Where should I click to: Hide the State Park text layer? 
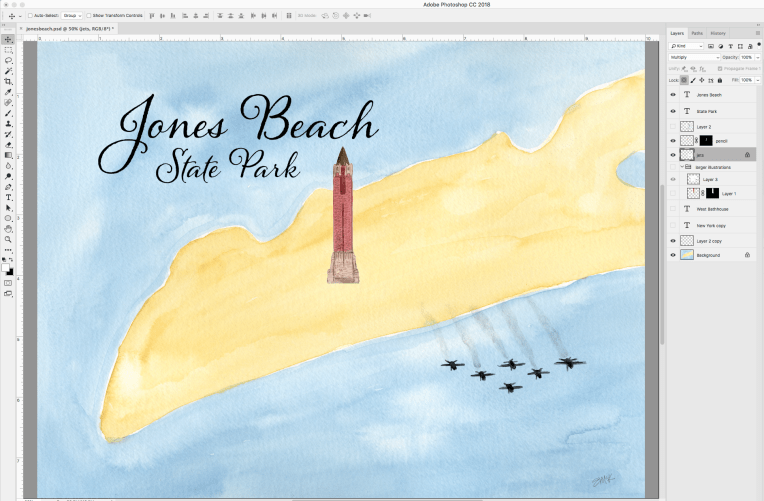[x=673, y=111]
